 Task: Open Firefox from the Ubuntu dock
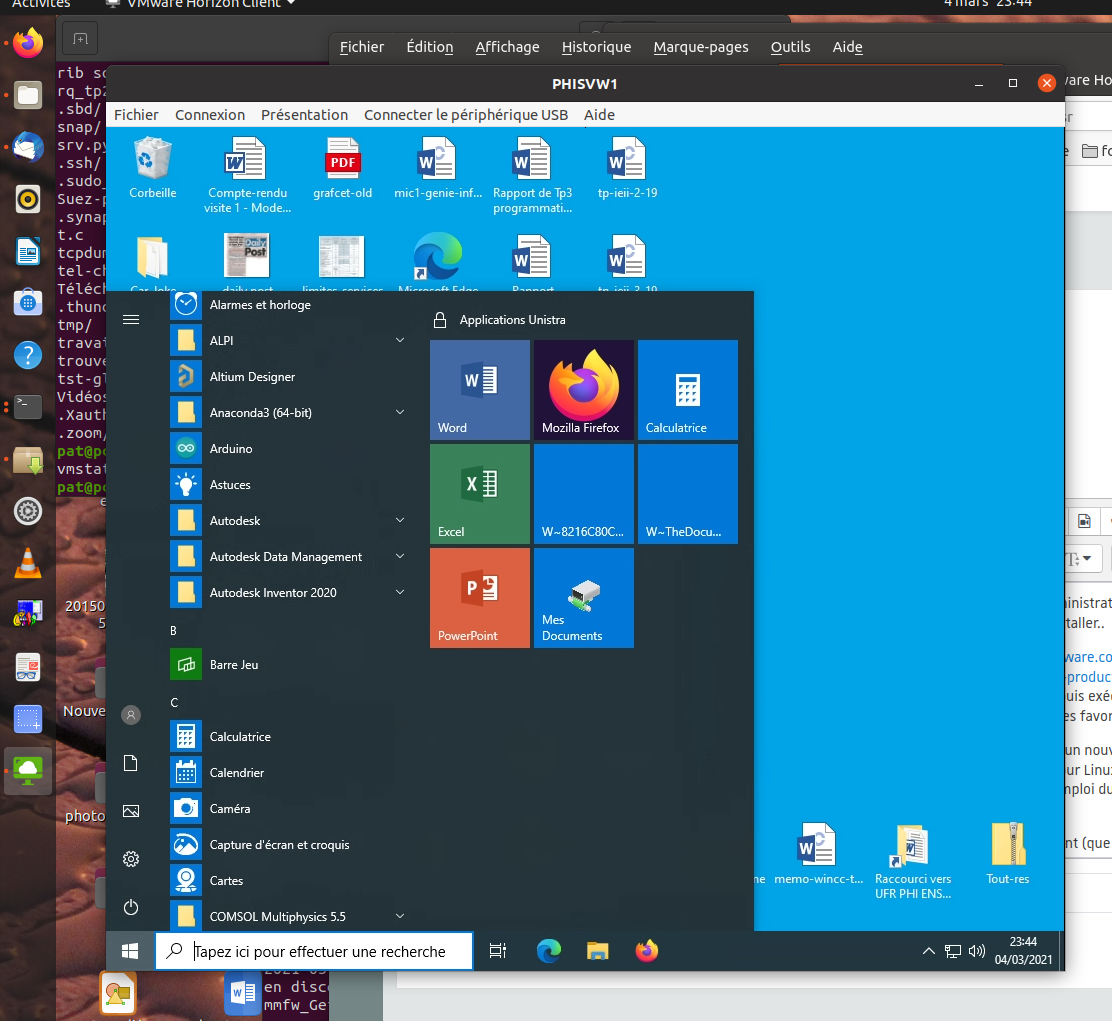point(28,43)
